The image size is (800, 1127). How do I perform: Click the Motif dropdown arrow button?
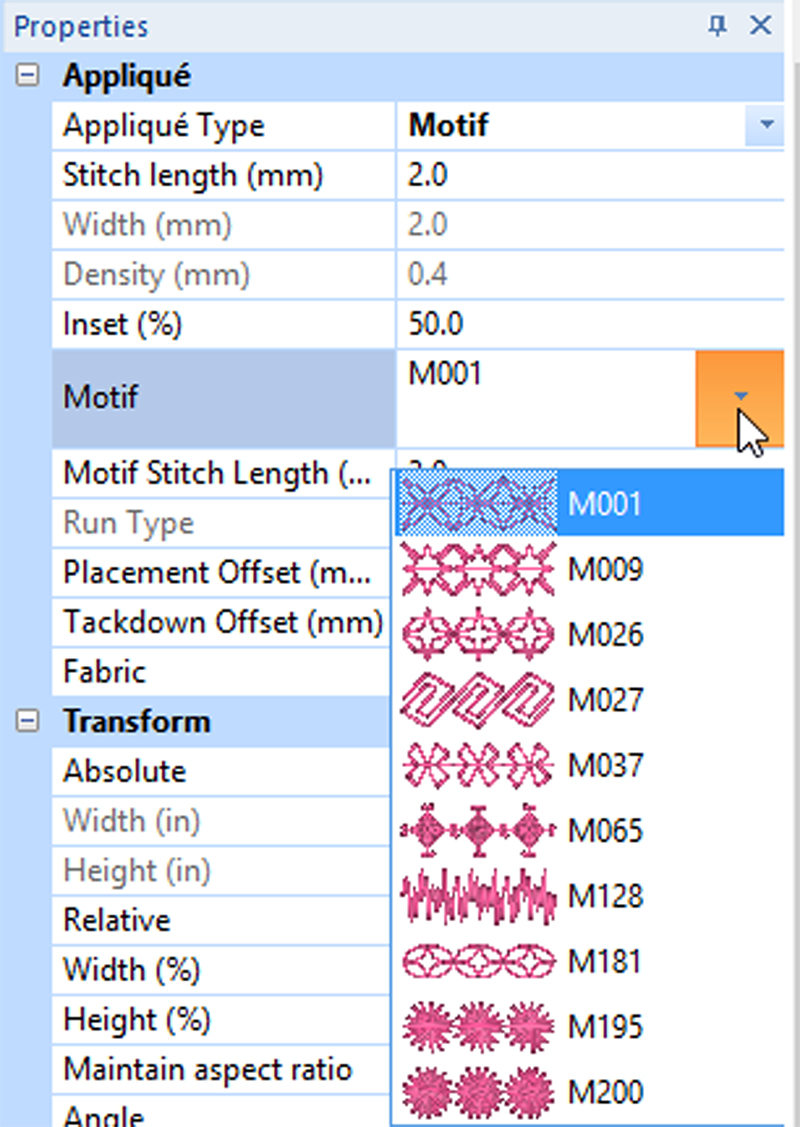pyautogui.click(x=740, y=397)
